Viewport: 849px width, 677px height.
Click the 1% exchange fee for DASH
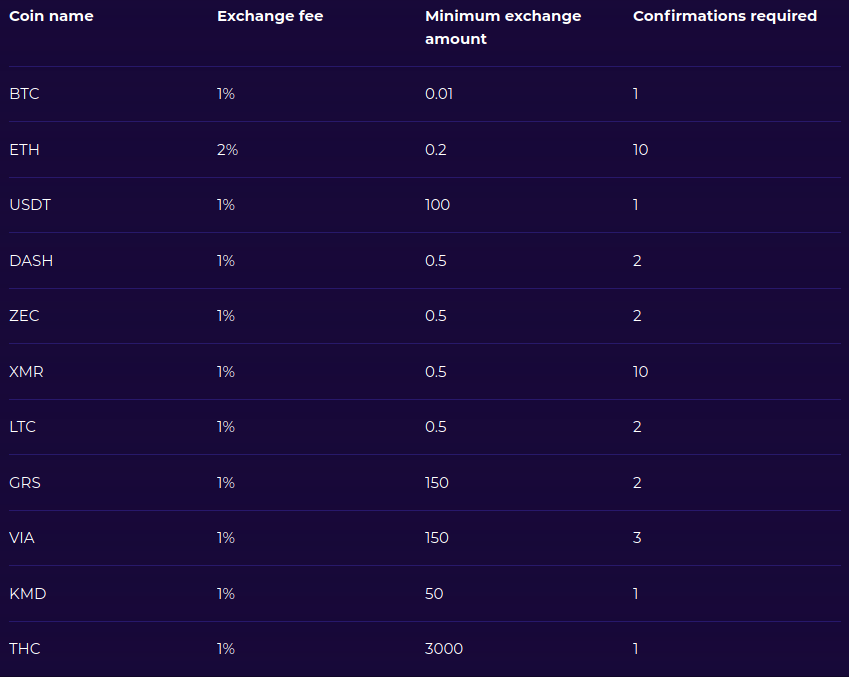(226, 261)
